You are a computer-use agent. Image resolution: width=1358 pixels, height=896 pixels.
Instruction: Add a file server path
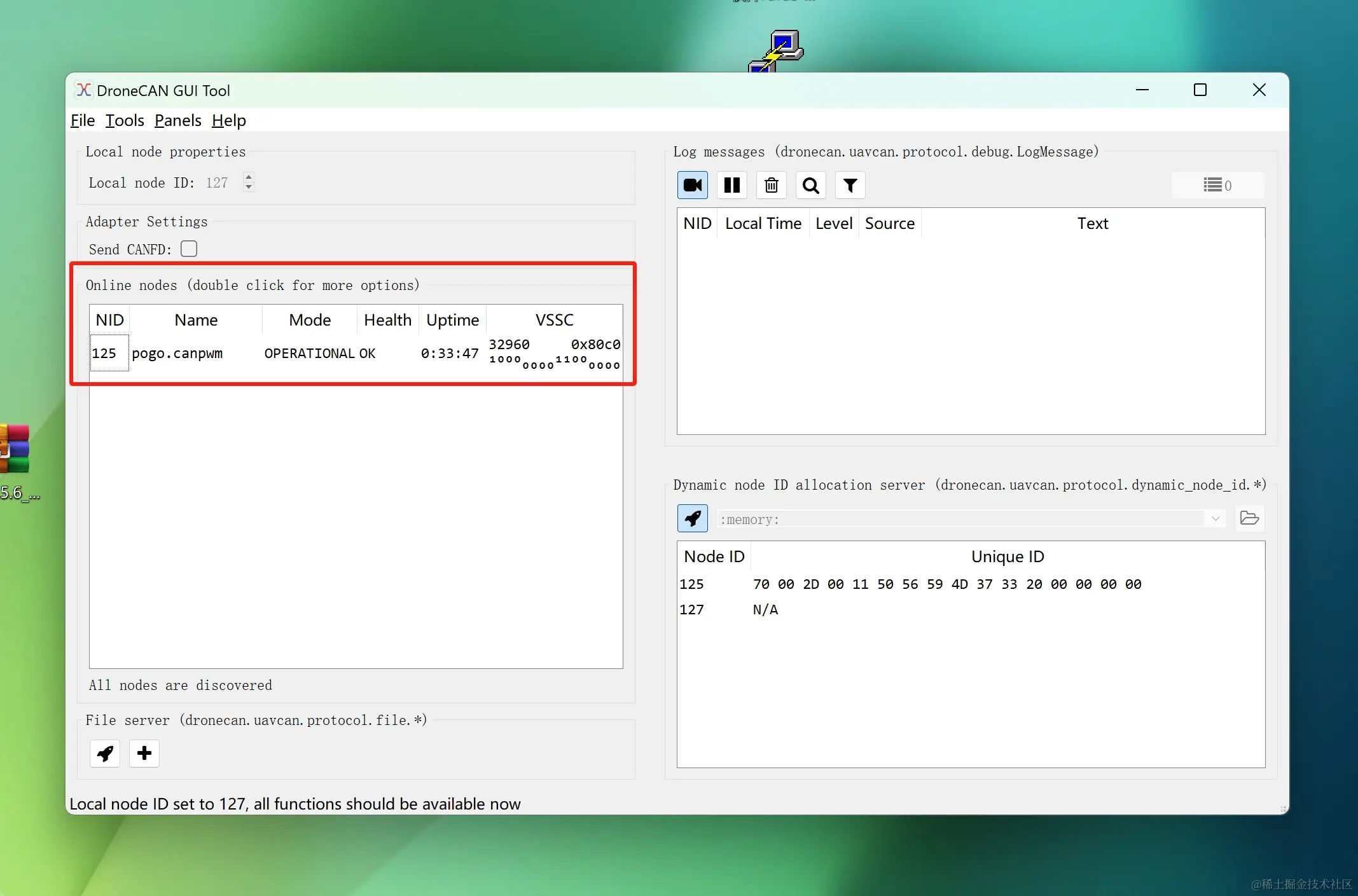pyautogui.click(x=144, y=754)
